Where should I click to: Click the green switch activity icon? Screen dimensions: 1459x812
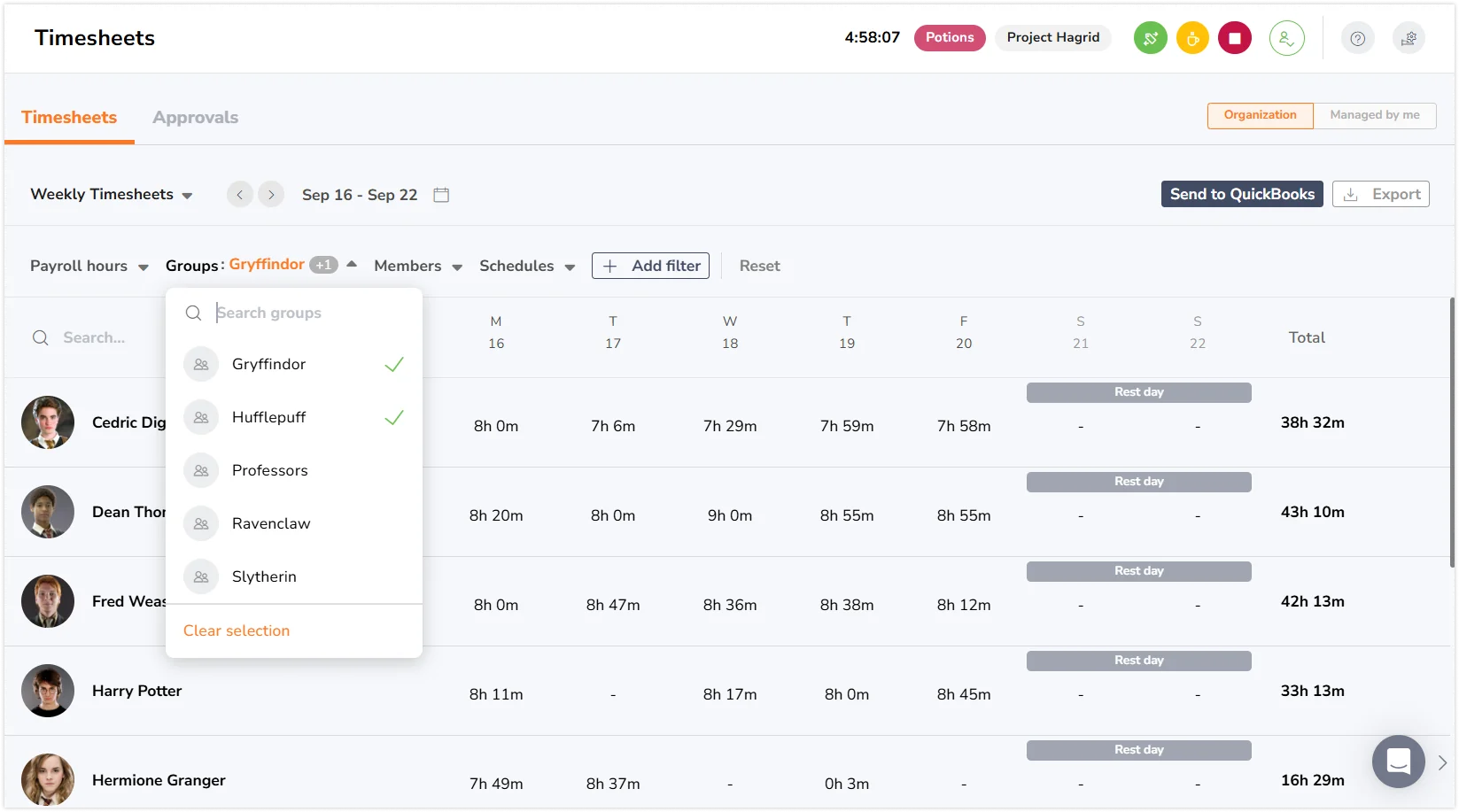(1150, 38)
